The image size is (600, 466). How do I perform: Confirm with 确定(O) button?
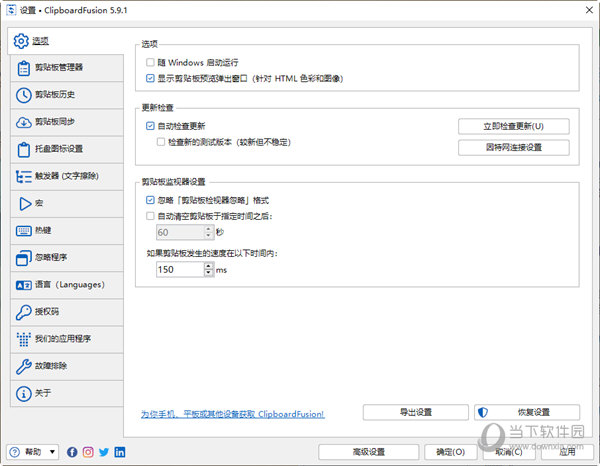coord(450,452)
